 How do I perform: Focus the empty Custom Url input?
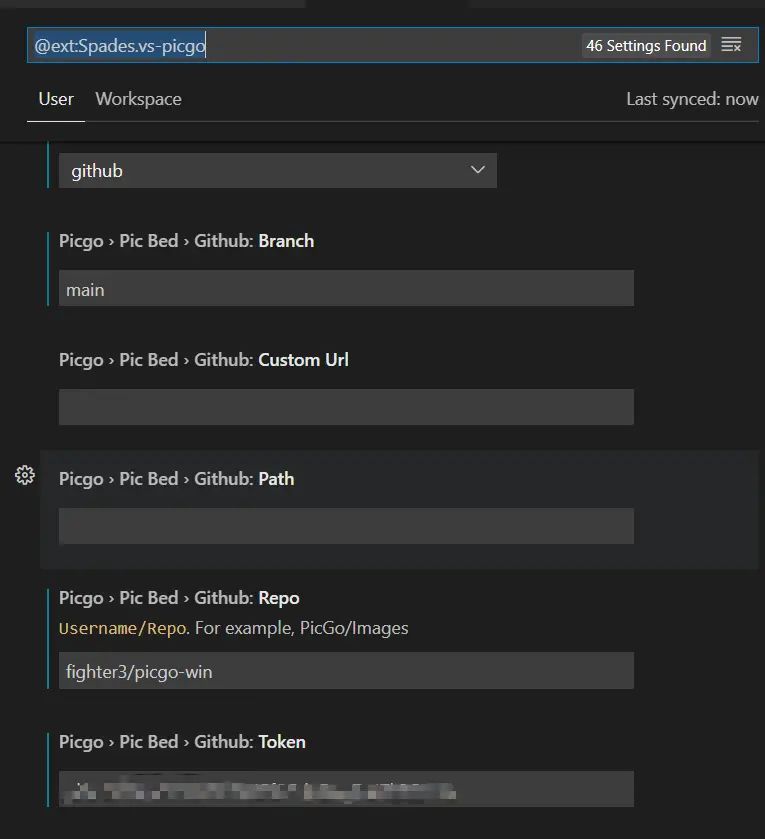click(x=346, y=407)
